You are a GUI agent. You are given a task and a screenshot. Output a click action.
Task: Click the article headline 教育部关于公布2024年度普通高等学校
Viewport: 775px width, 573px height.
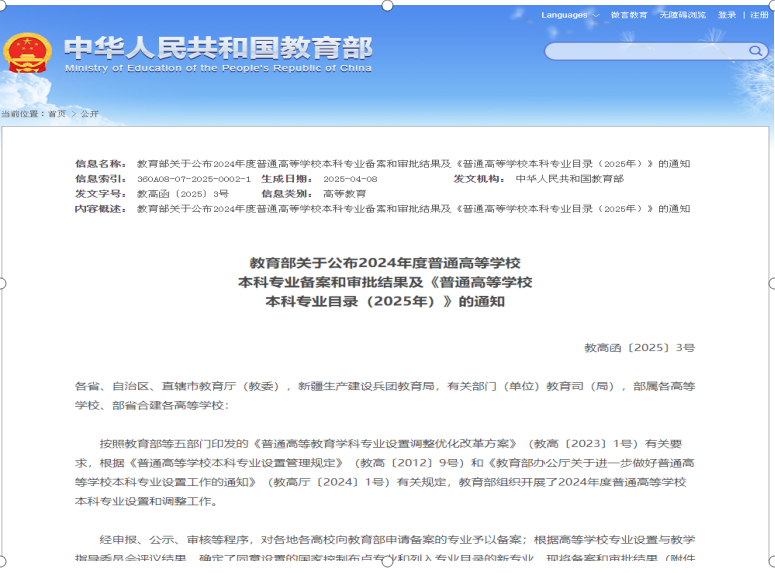point(385,263)
